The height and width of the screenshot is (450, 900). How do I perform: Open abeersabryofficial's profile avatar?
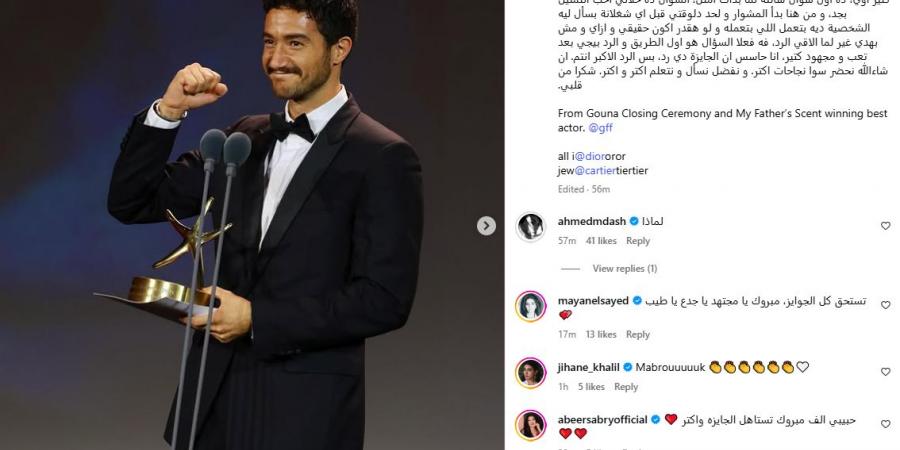pyautogui.click(x=530, y=425)
